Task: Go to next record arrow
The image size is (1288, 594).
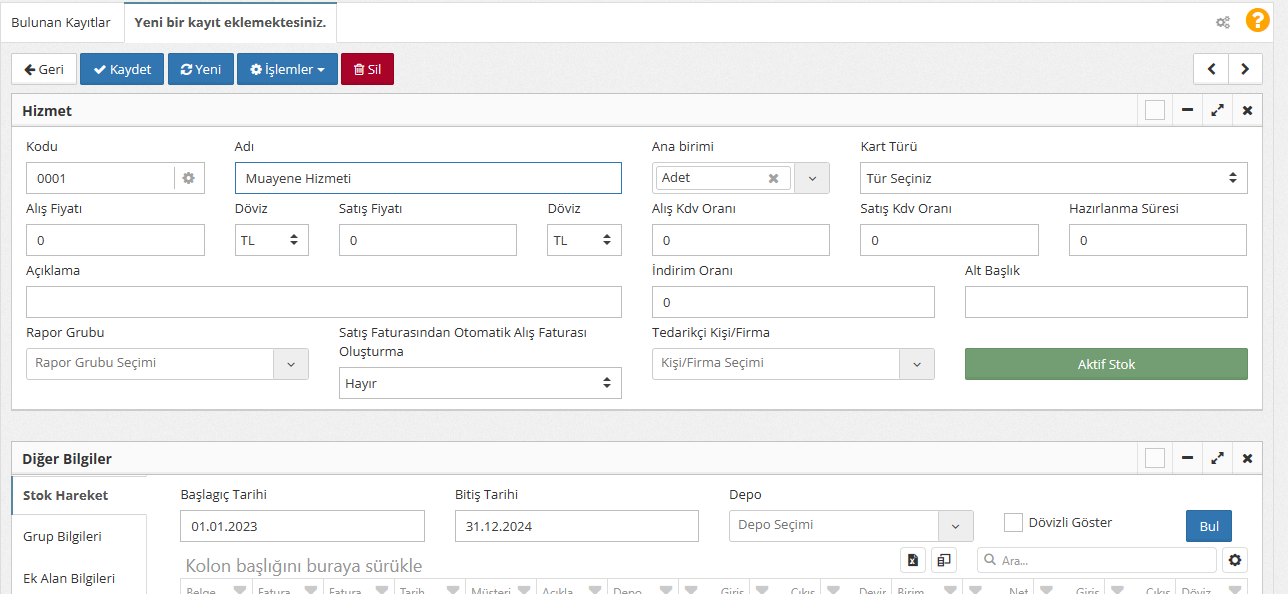Action: 1245,69
